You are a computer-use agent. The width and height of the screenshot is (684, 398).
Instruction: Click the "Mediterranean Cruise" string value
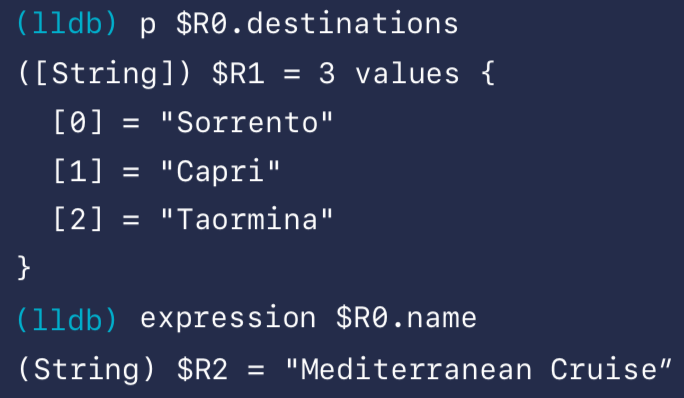pos(479,369)
